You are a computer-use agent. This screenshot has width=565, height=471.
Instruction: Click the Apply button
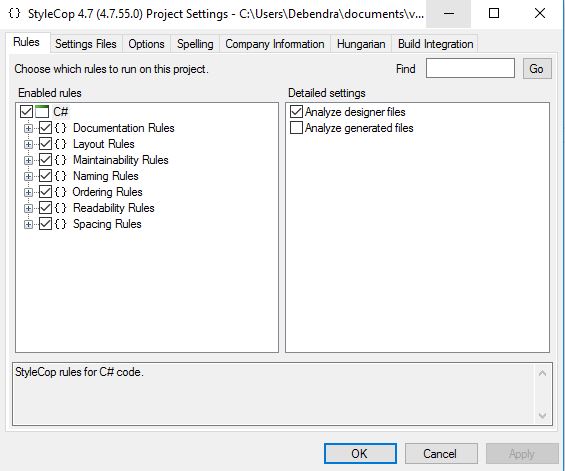(522, 453)
